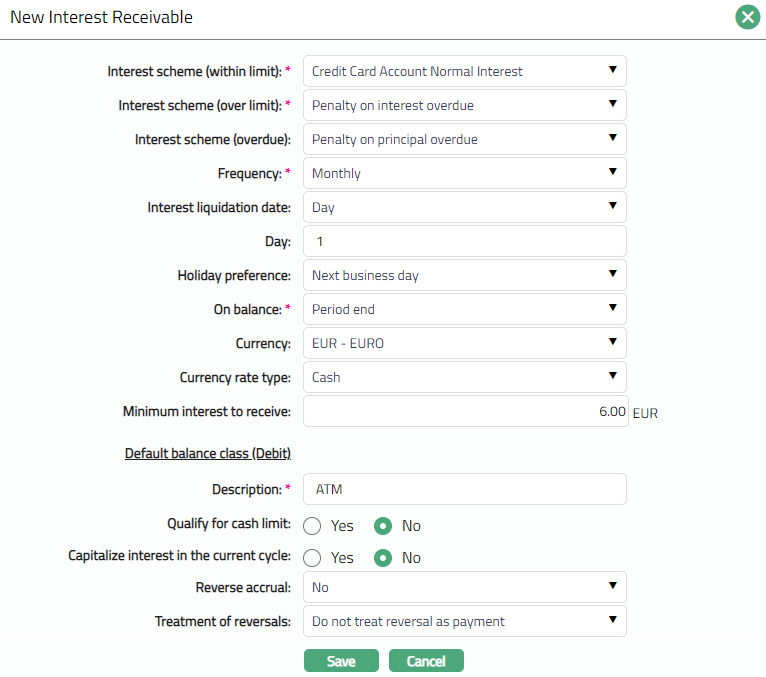The width and height of the screenshot is (766, 677).
Task: Change the Frequency dropdown from Monthly
Action: point(464,173)
